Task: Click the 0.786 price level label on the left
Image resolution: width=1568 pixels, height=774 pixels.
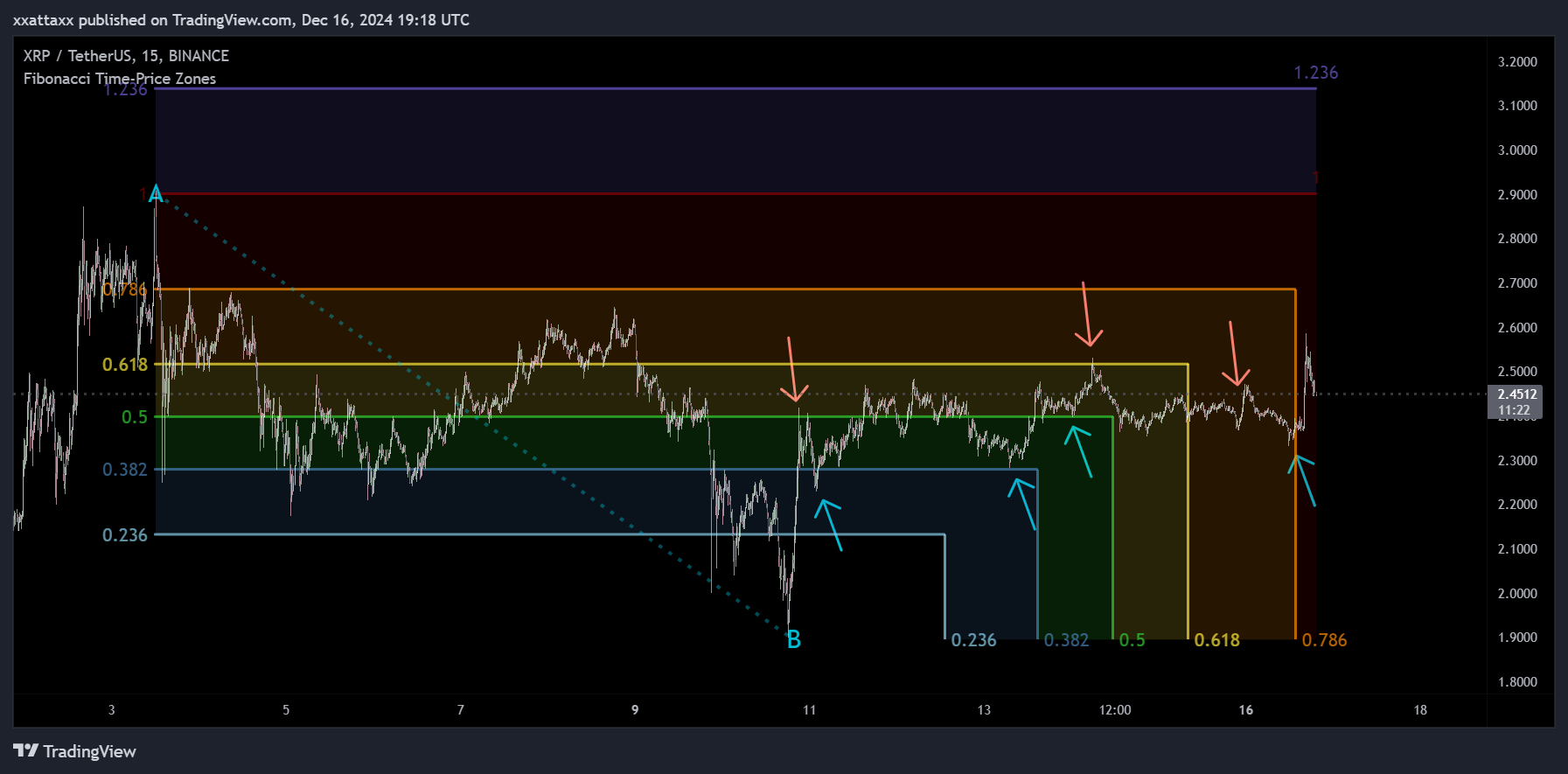Action: coord(125,289)
